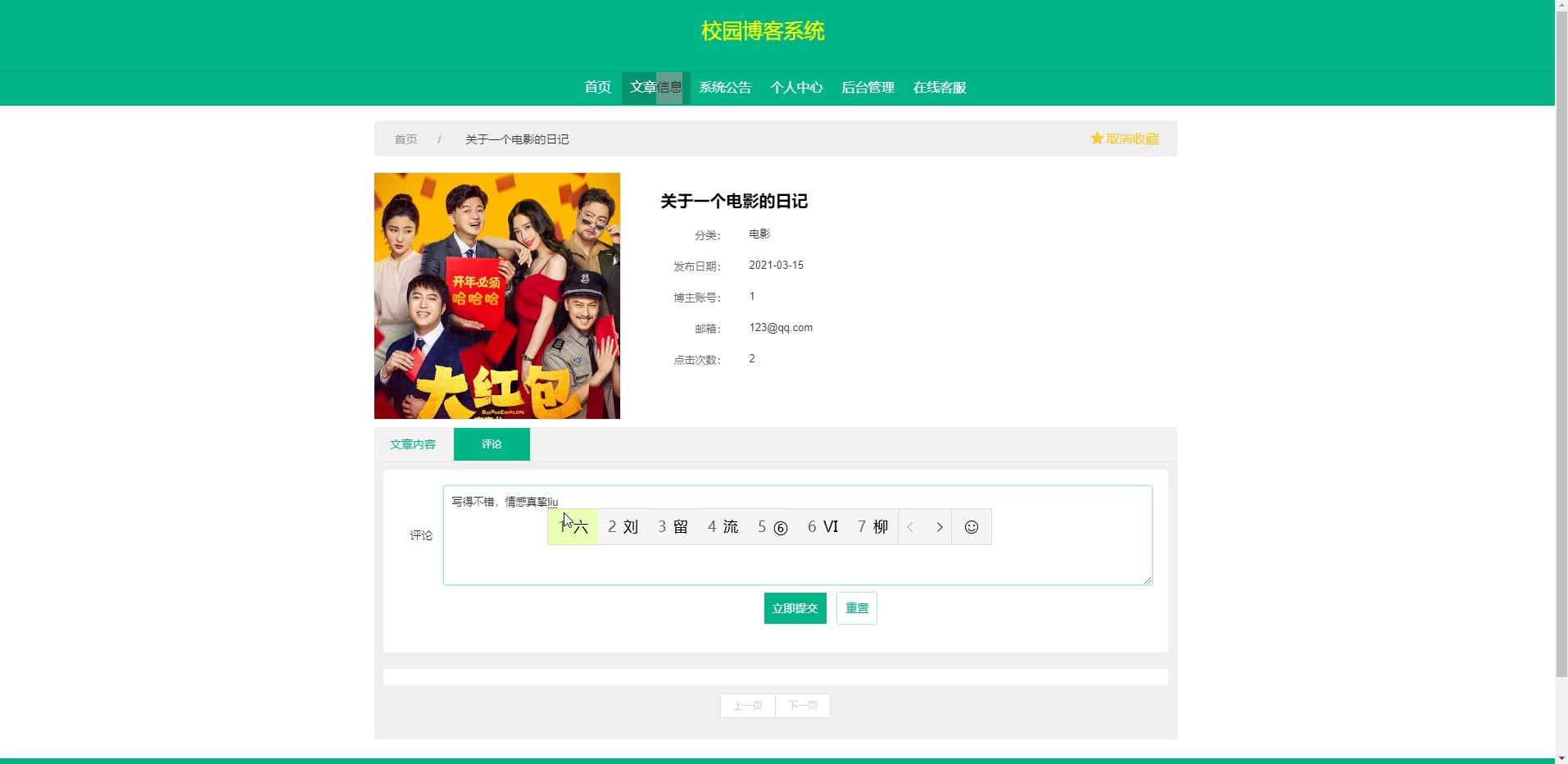Click the 发布日期 label
The height and width of the screenshot is (764, 1568).
click(697, 266)
